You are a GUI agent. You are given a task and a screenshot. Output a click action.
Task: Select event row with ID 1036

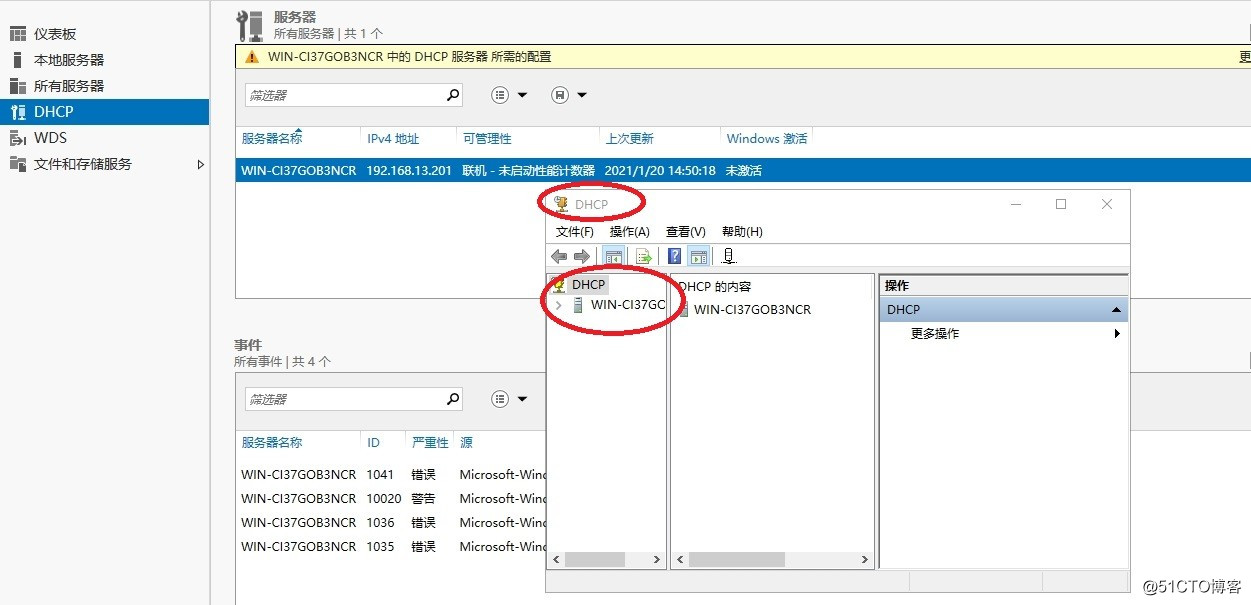point(392,523)
